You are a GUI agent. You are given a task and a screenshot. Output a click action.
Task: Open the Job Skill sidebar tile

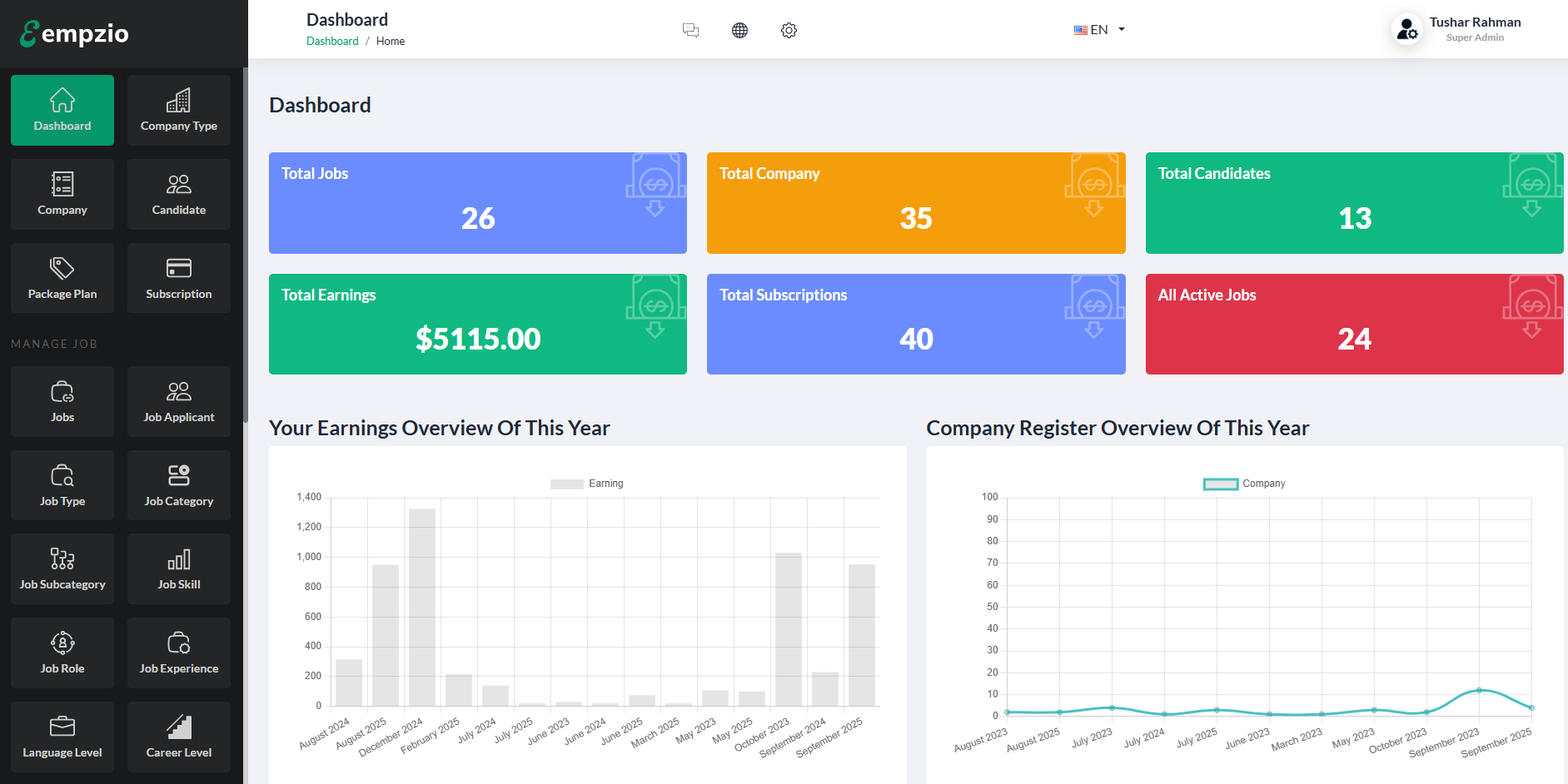pos(179,568)
